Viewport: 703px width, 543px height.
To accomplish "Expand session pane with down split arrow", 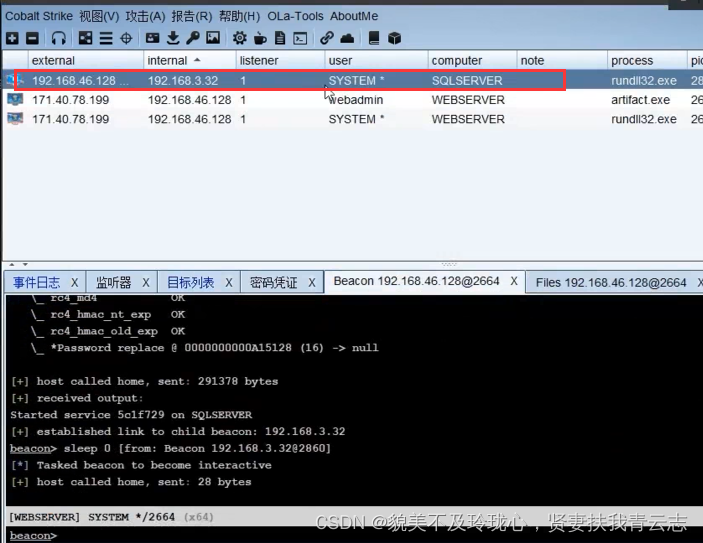I will (x=25, y=265).
